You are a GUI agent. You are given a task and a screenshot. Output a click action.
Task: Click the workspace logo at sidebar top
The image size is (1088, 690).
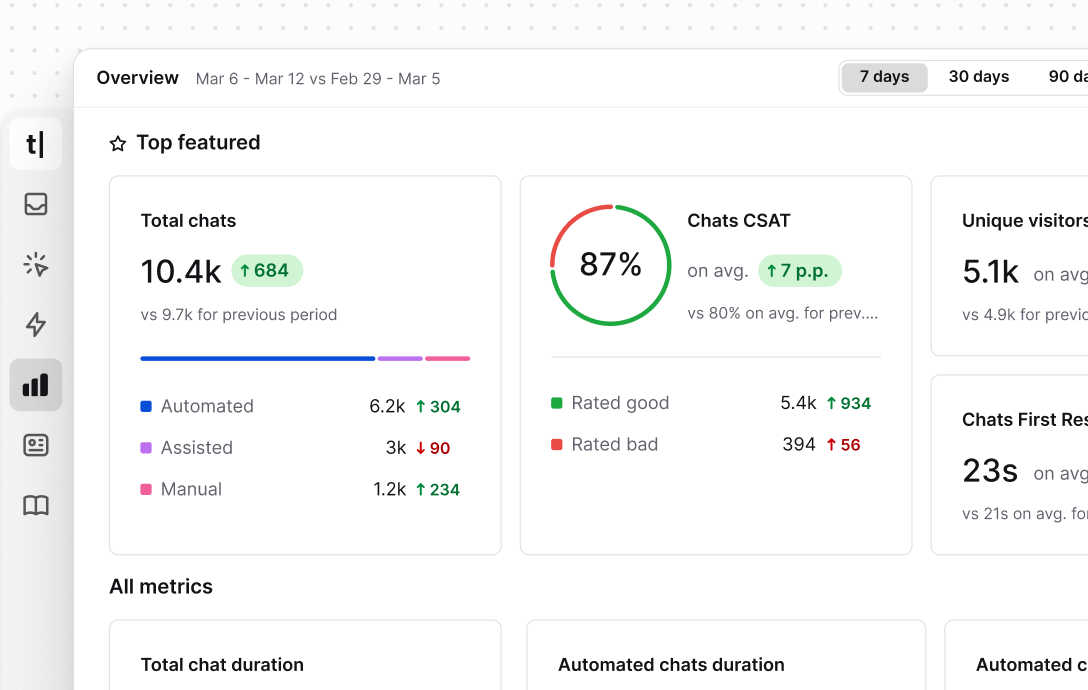tap(35, 143)
